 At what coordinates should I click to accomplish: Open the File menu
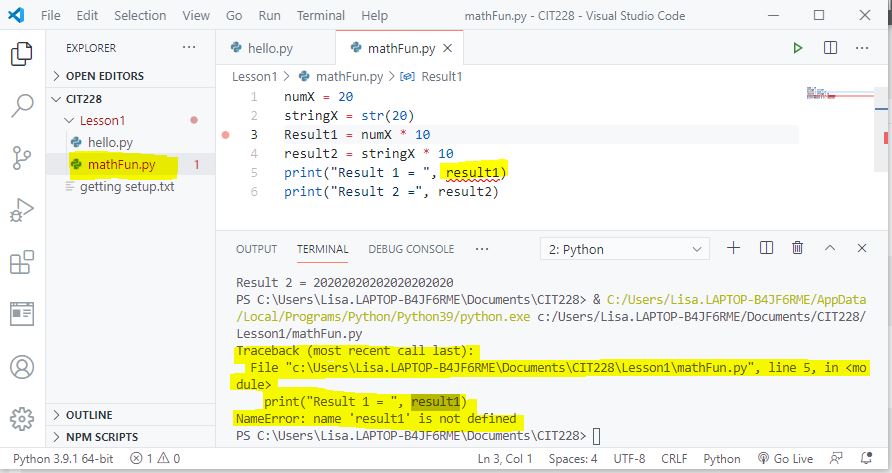coord(51,15)
